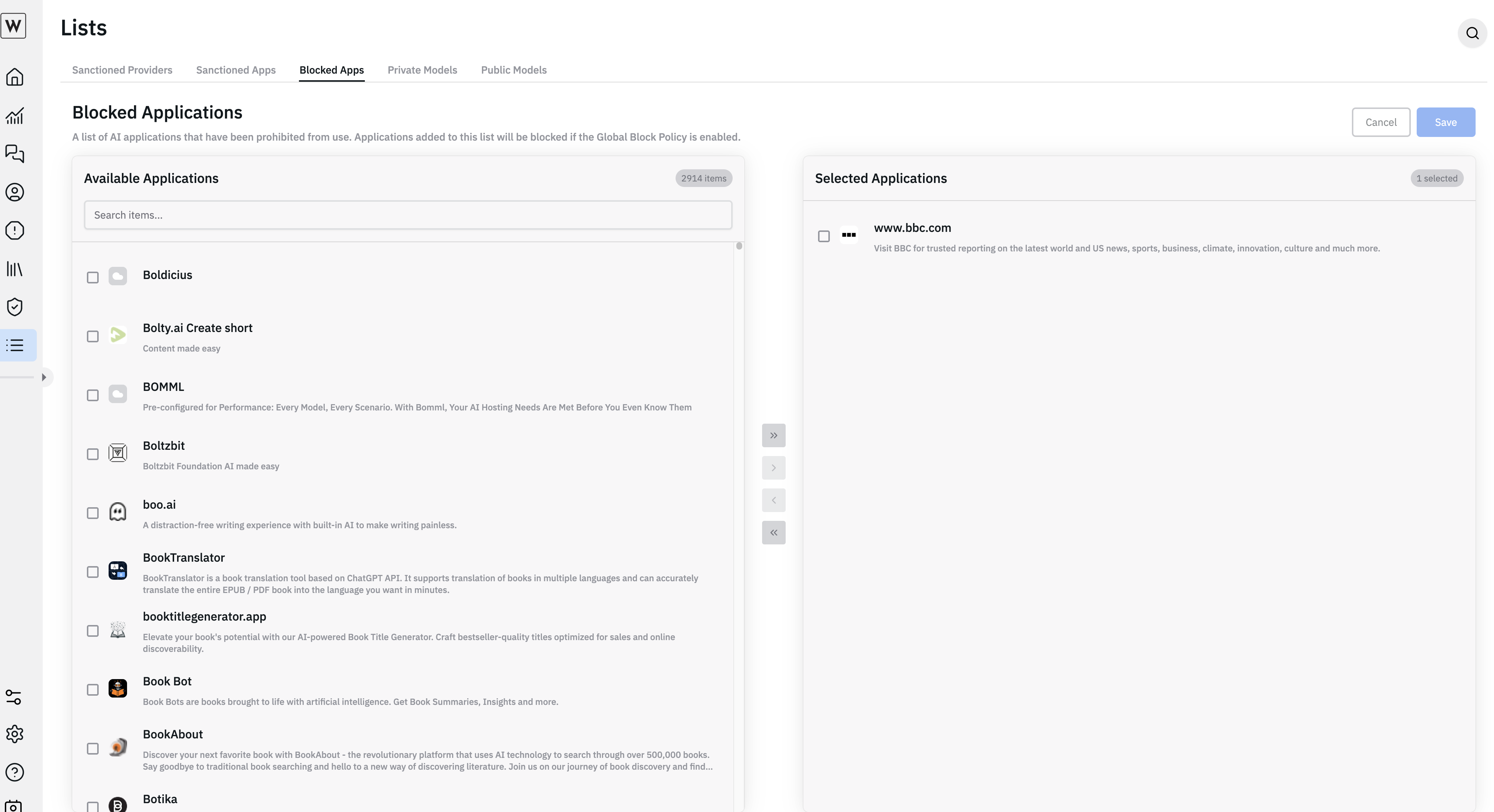
Task: Open the shield check policy icon
Action: click(14, 307)
